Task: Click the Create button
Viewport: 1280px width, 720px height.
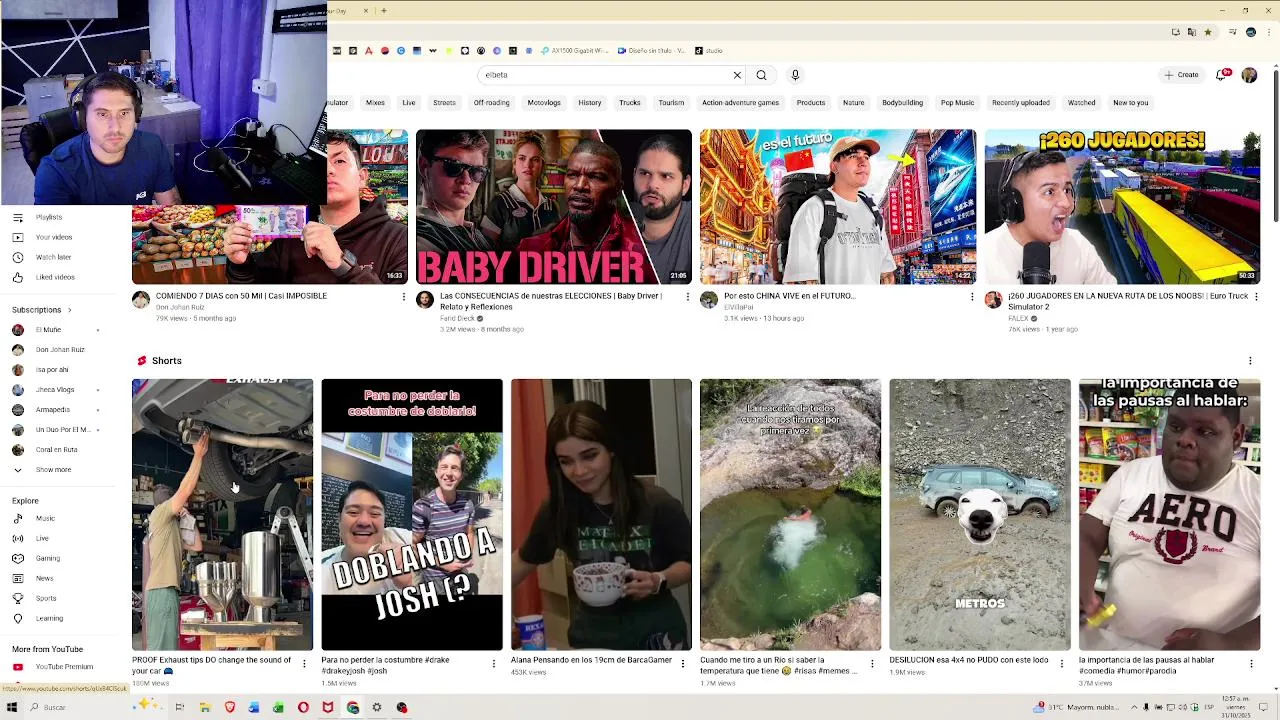Action: click(1181, 75)
